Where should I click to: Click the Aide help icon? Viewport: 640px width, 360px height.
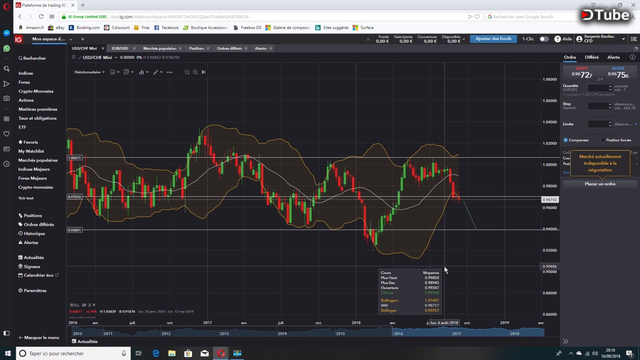(x=558, y=39)
